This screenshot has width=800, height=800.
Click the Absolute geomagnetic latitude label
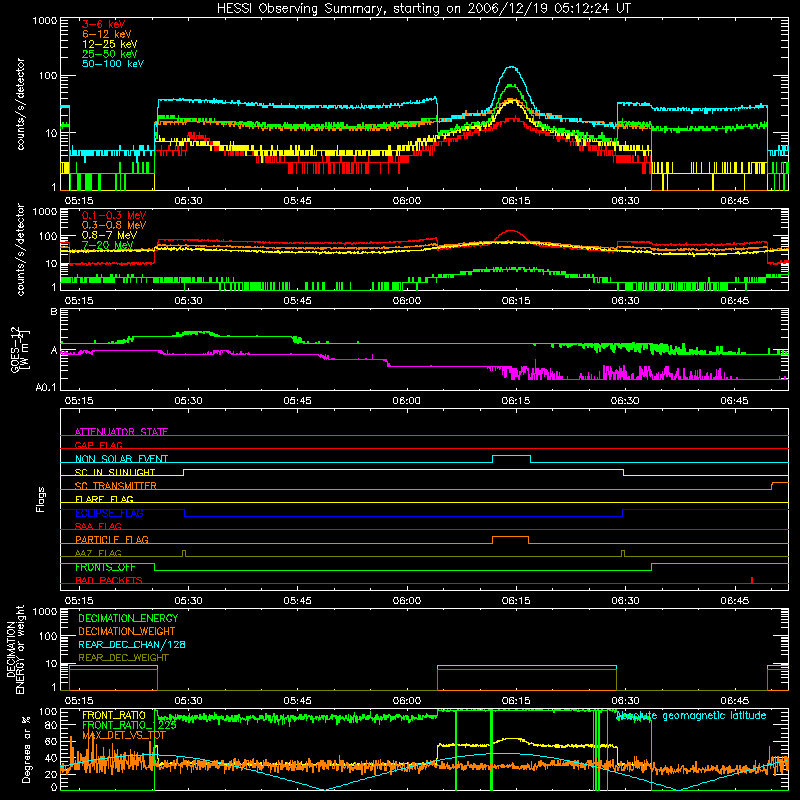[691, 715]
